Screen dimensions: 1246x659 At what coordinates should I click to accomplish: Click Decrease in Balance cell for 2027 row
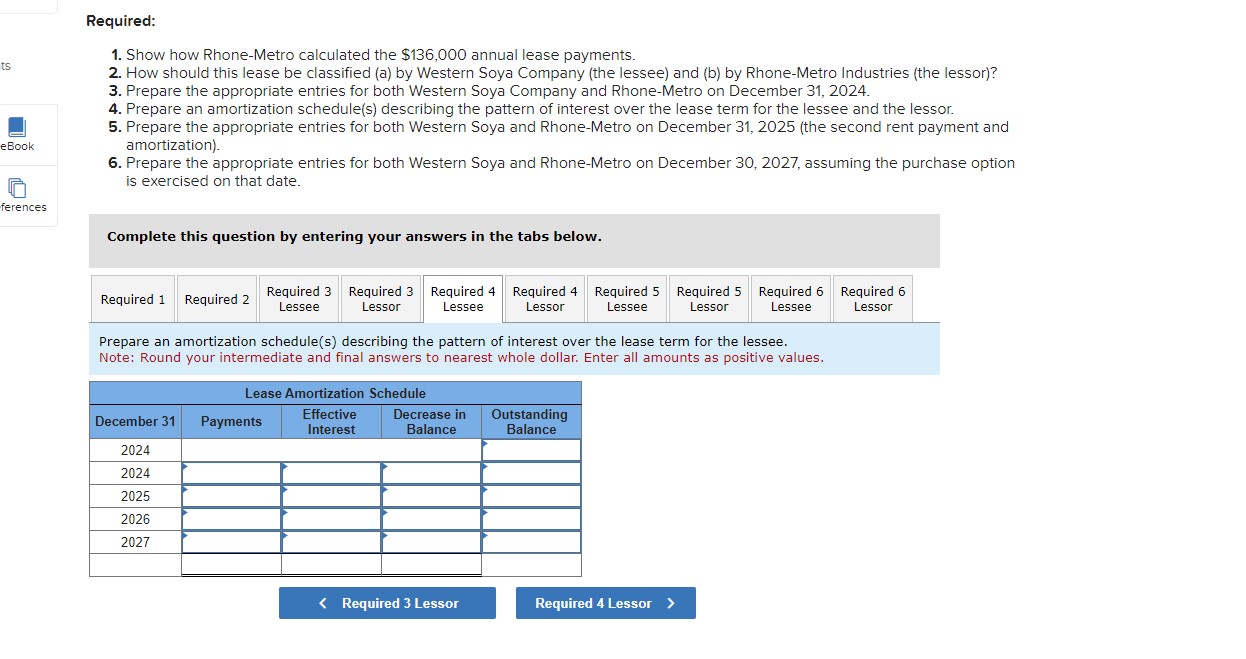(431, 542)
